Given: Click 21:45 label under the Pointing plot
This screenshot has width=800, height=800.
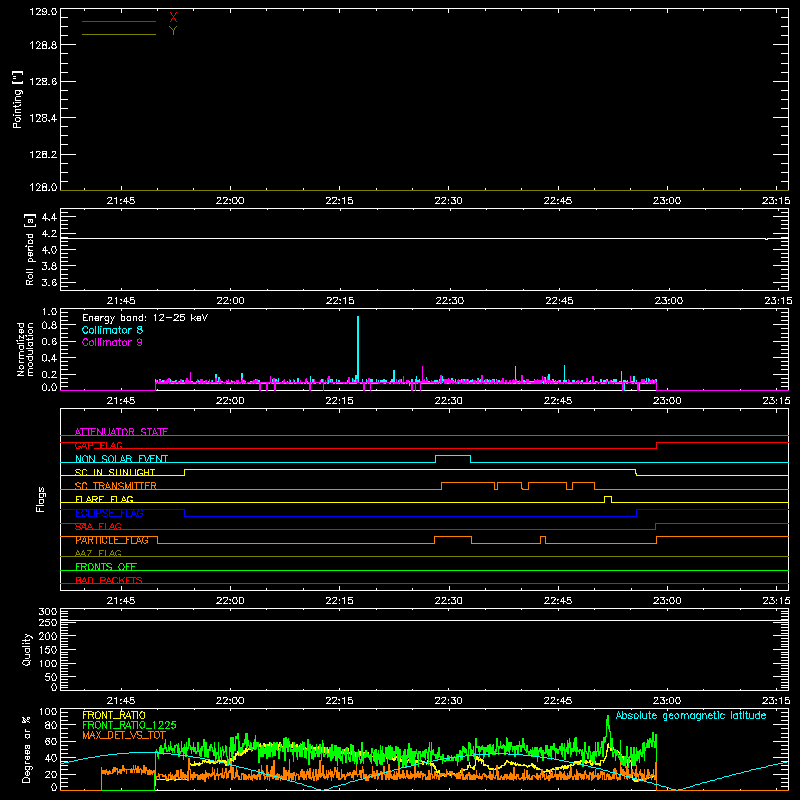Looking at the screenshot, I should (121, 201).
